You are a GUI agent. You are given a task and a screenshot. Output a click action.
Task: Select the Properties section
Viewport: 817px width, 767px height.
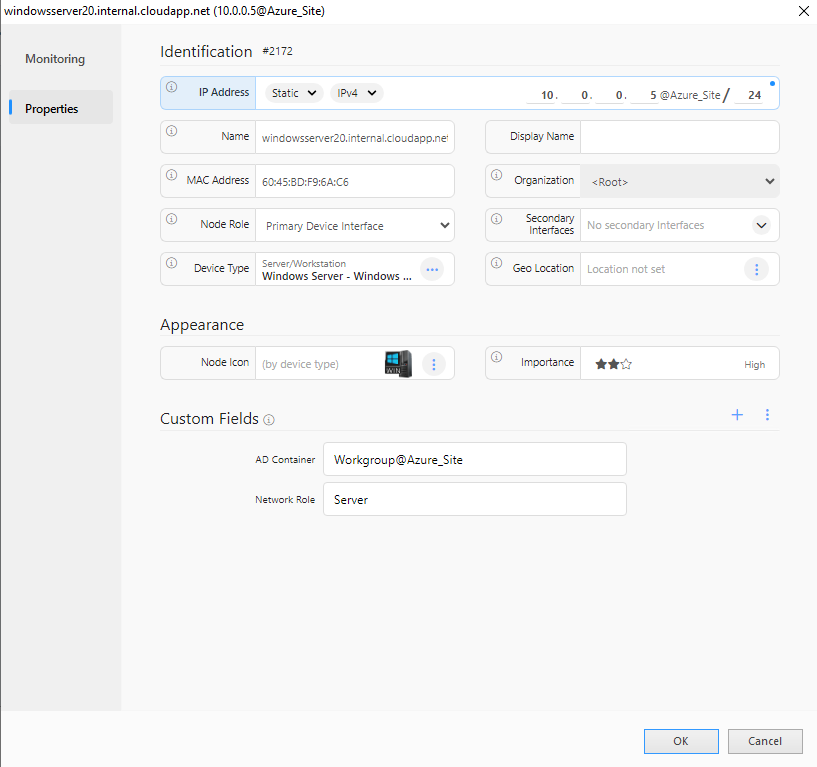[x=61, y=108]
